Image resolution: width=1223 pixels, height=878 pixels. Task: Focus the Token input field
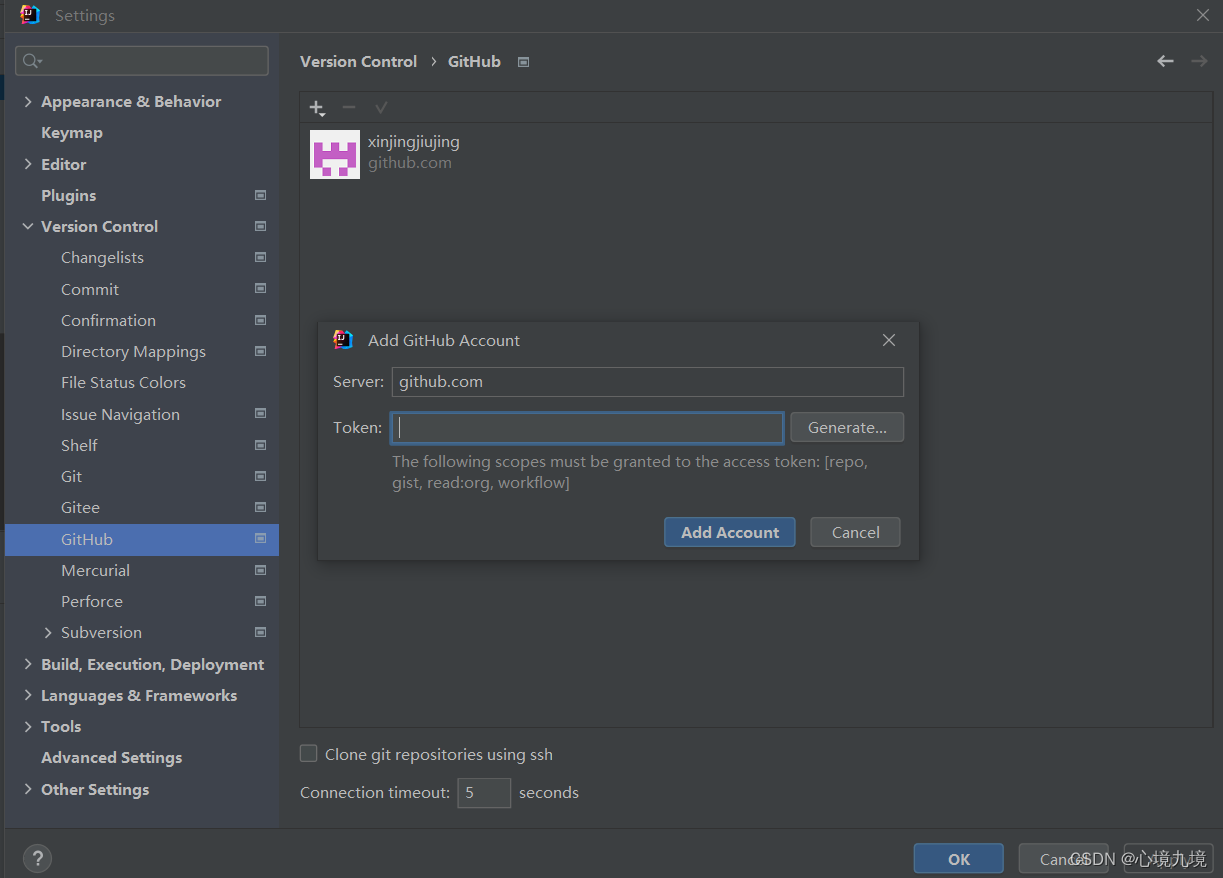[587, 428]
